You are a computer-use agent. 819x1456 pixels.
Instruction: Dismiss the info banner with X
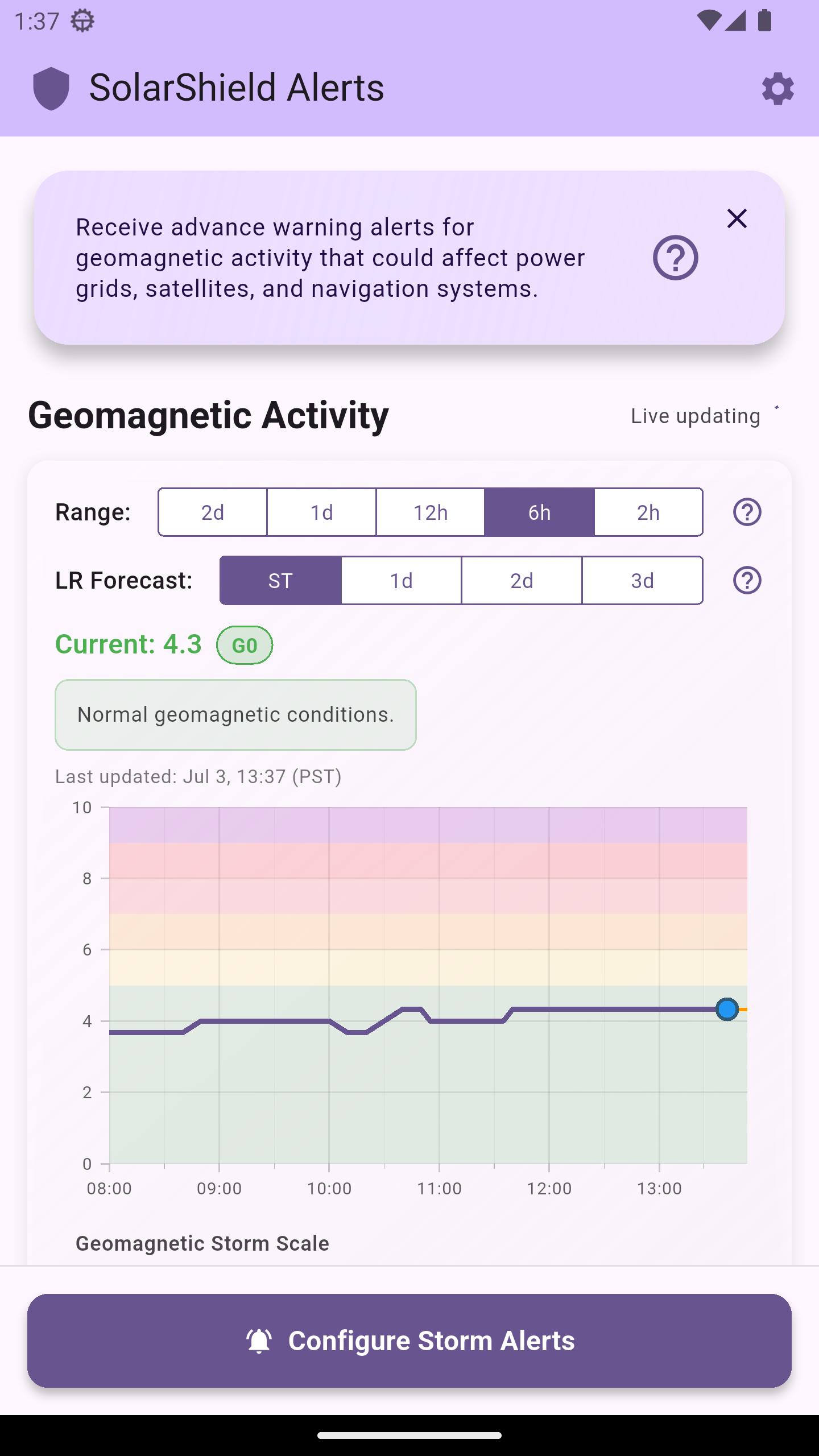pyautogui.click(x=737, y=218)
